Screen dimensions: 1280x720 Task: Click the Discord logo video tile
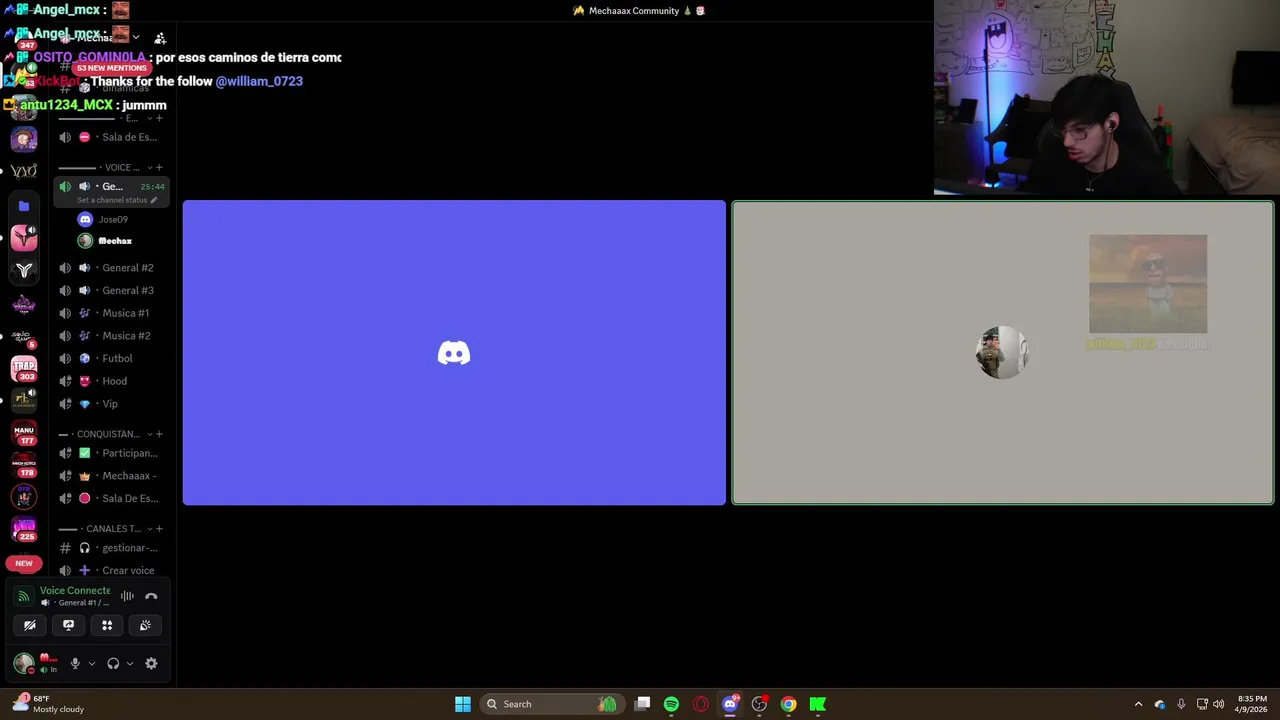tap(454, 353)
